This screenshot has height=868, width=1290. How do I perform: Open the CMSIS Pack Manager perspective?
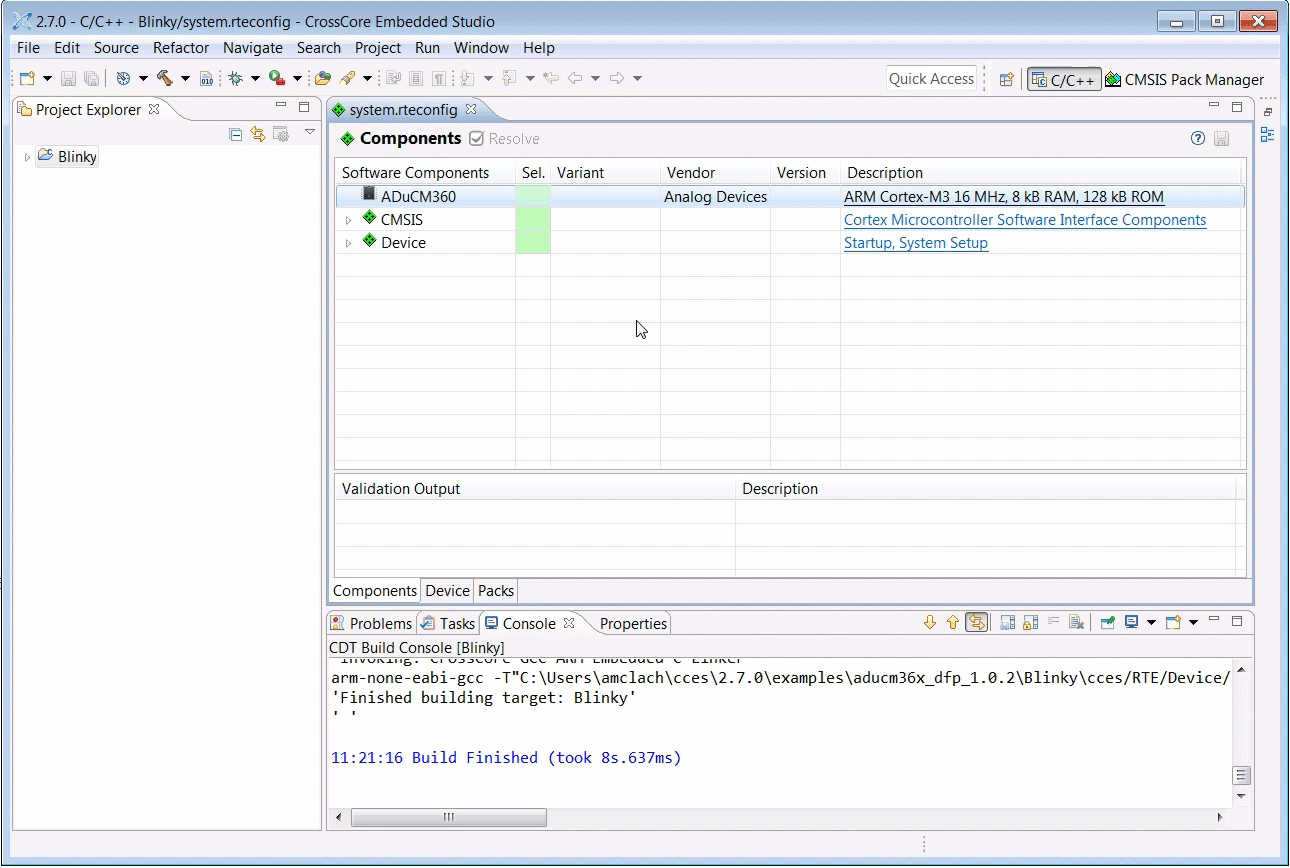[1185, 80]
